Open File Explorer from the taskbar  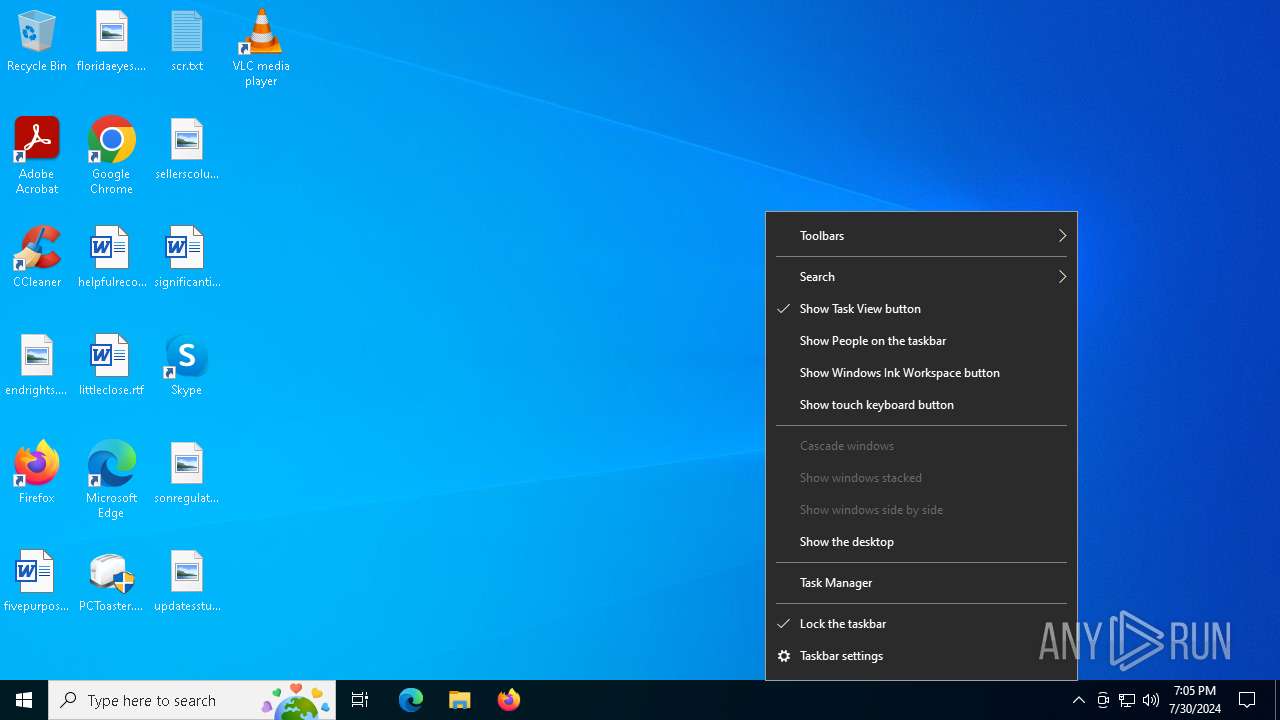tap(460, 700)
